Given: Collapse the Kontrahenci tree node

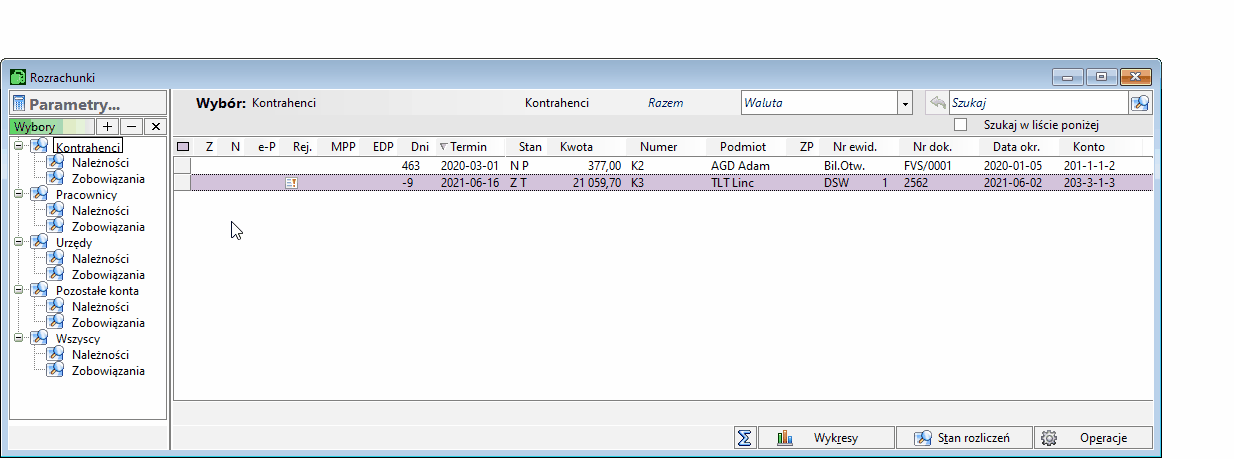Looking at the screenshot, I should [x=18, y=147].
